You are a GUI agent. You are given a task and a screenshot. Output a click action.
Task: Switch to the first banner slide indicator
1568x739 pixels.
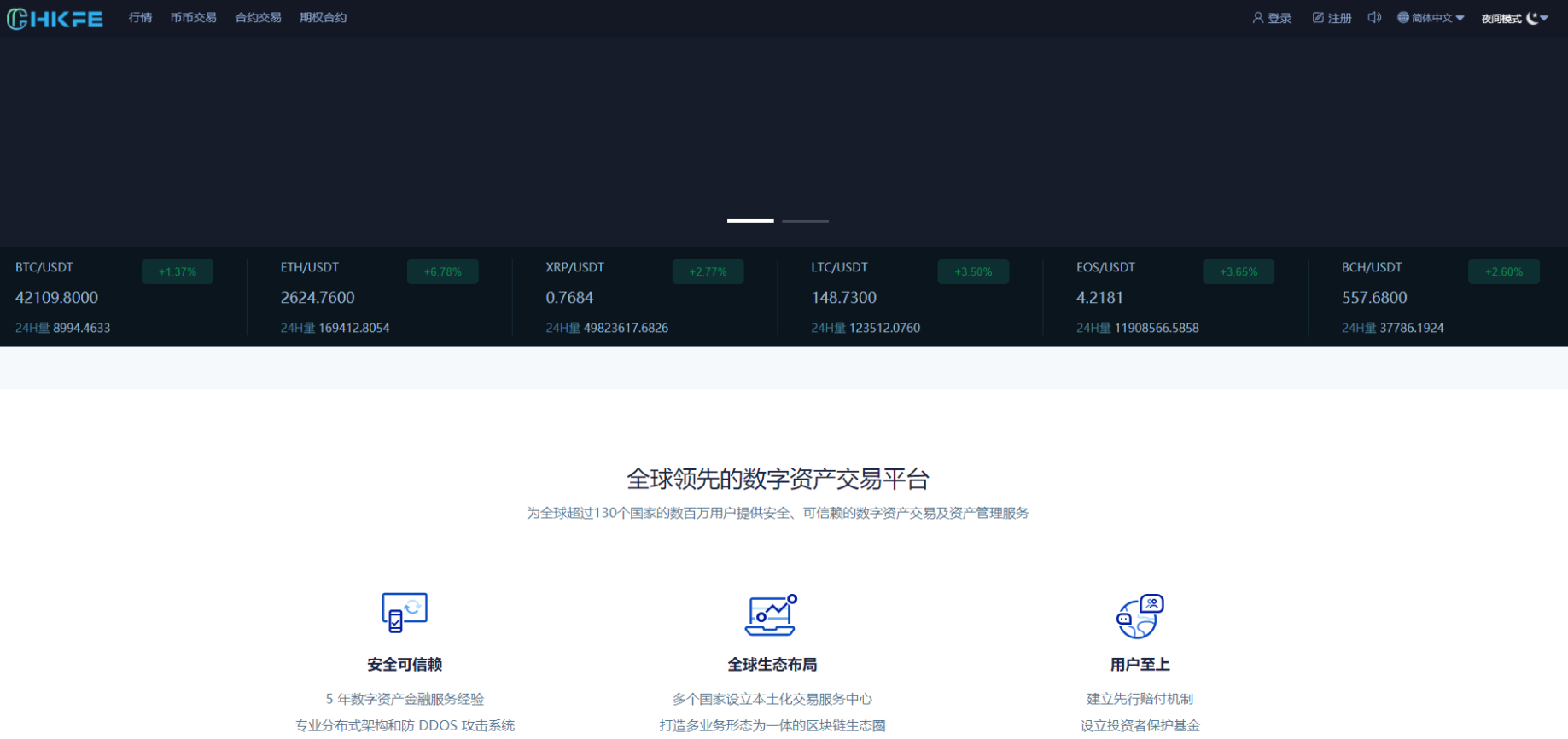click(x=750, y=221)
